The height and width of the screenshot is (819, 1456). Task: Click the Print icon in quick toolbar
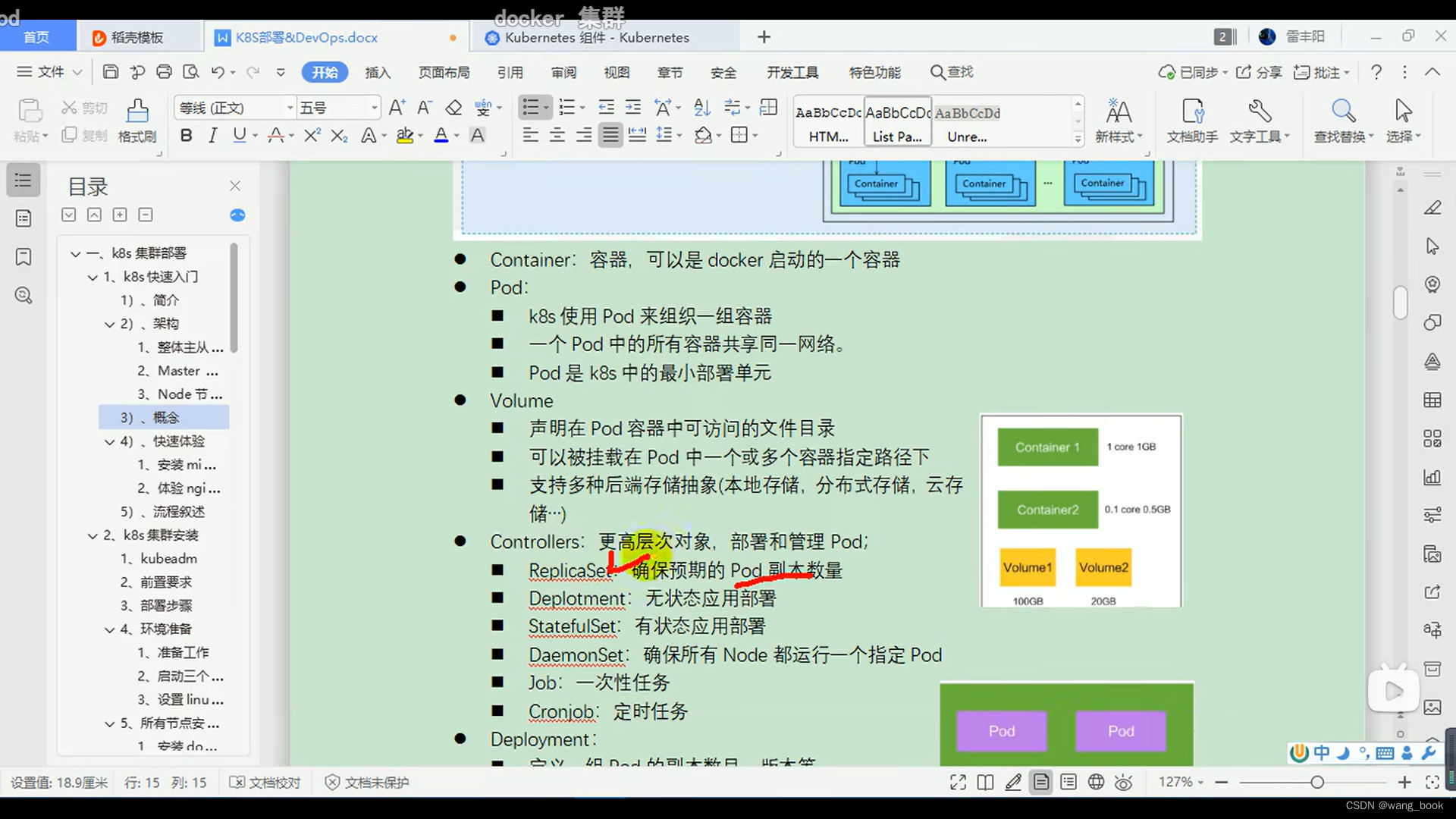click(x=164, y=72)
